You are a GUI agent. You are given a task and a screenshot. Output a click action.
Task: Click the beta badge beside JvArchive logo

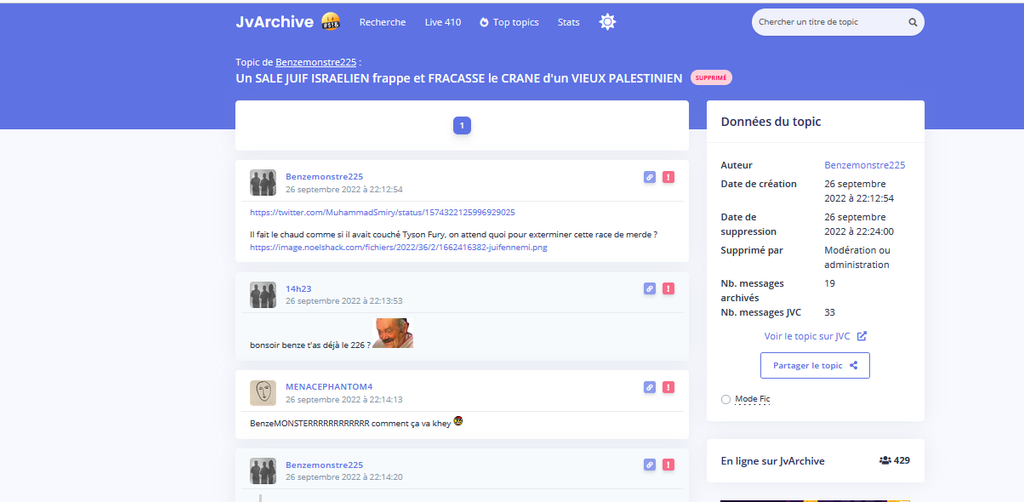(x=332, y=22)
